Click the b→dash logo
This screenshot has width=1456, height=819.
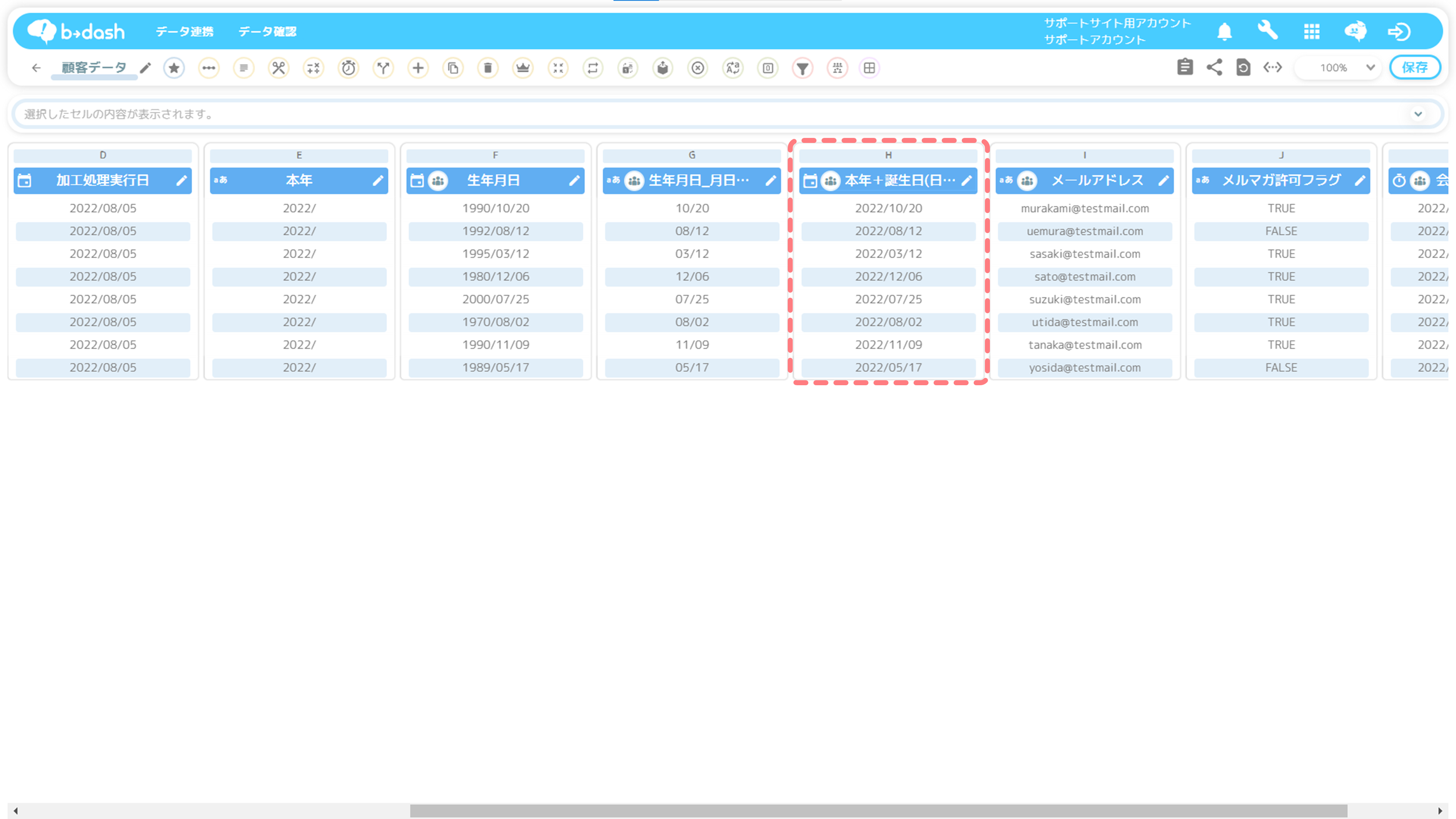76,31
